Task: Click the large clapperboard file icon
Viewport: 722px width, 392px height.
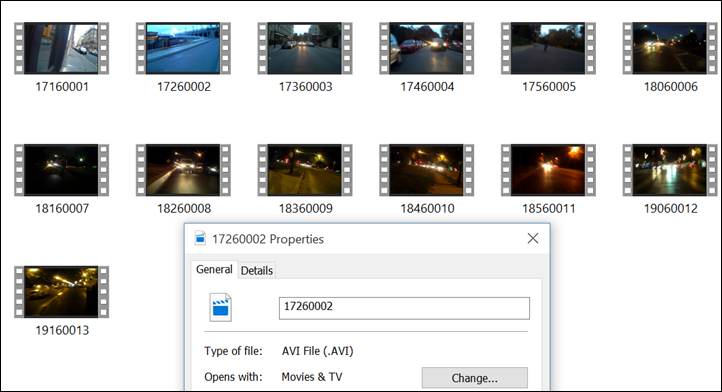Action: [x=221, y=307]
